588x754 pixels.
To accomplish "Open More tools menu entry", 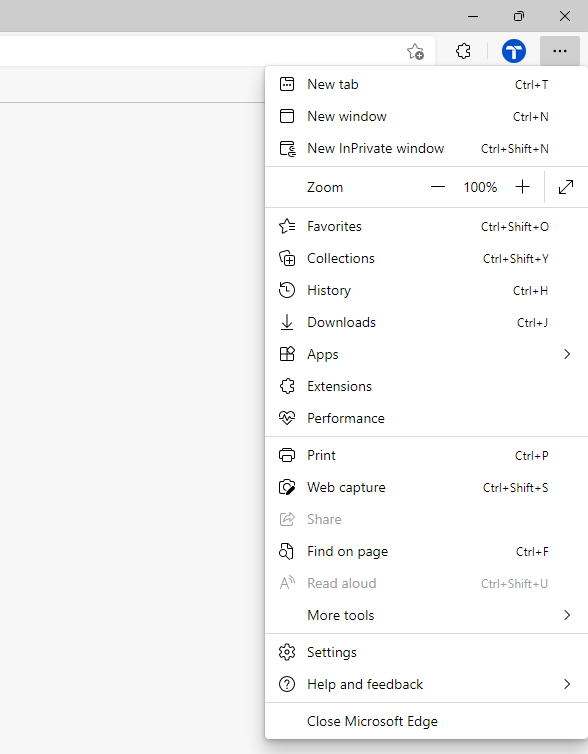I will [x=426, y=615].
